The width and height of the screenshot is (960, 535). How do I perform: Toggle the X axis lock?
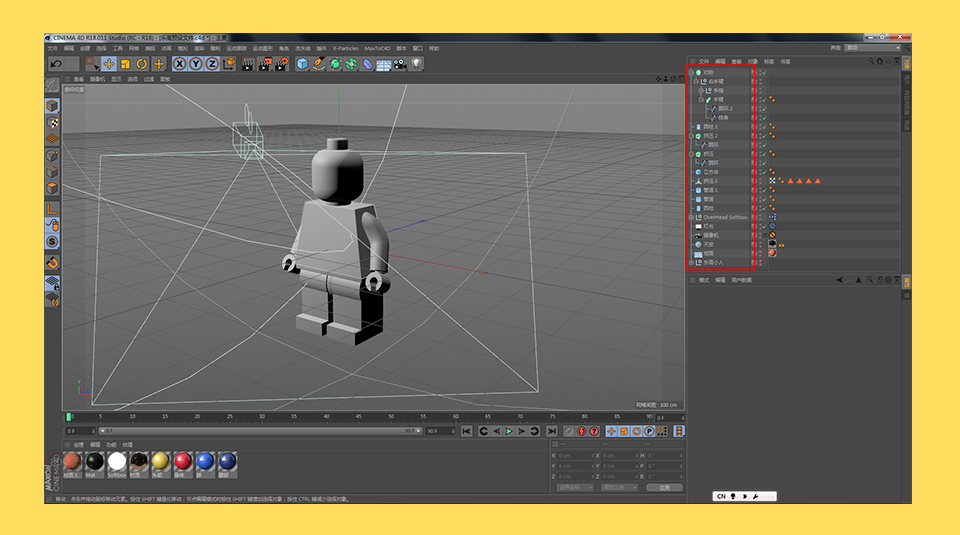(x=179, y=64)
